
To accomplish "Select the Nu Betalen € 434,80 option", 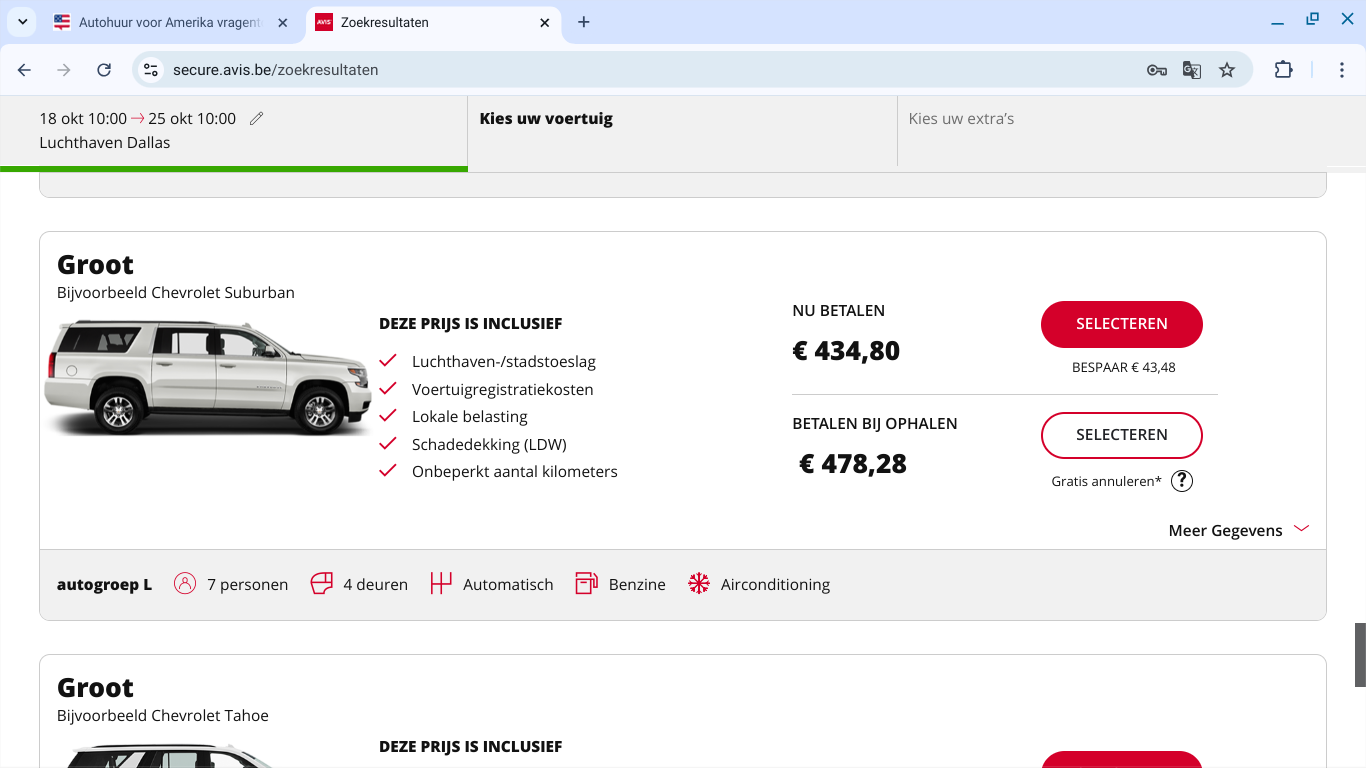I will 1121,324.
